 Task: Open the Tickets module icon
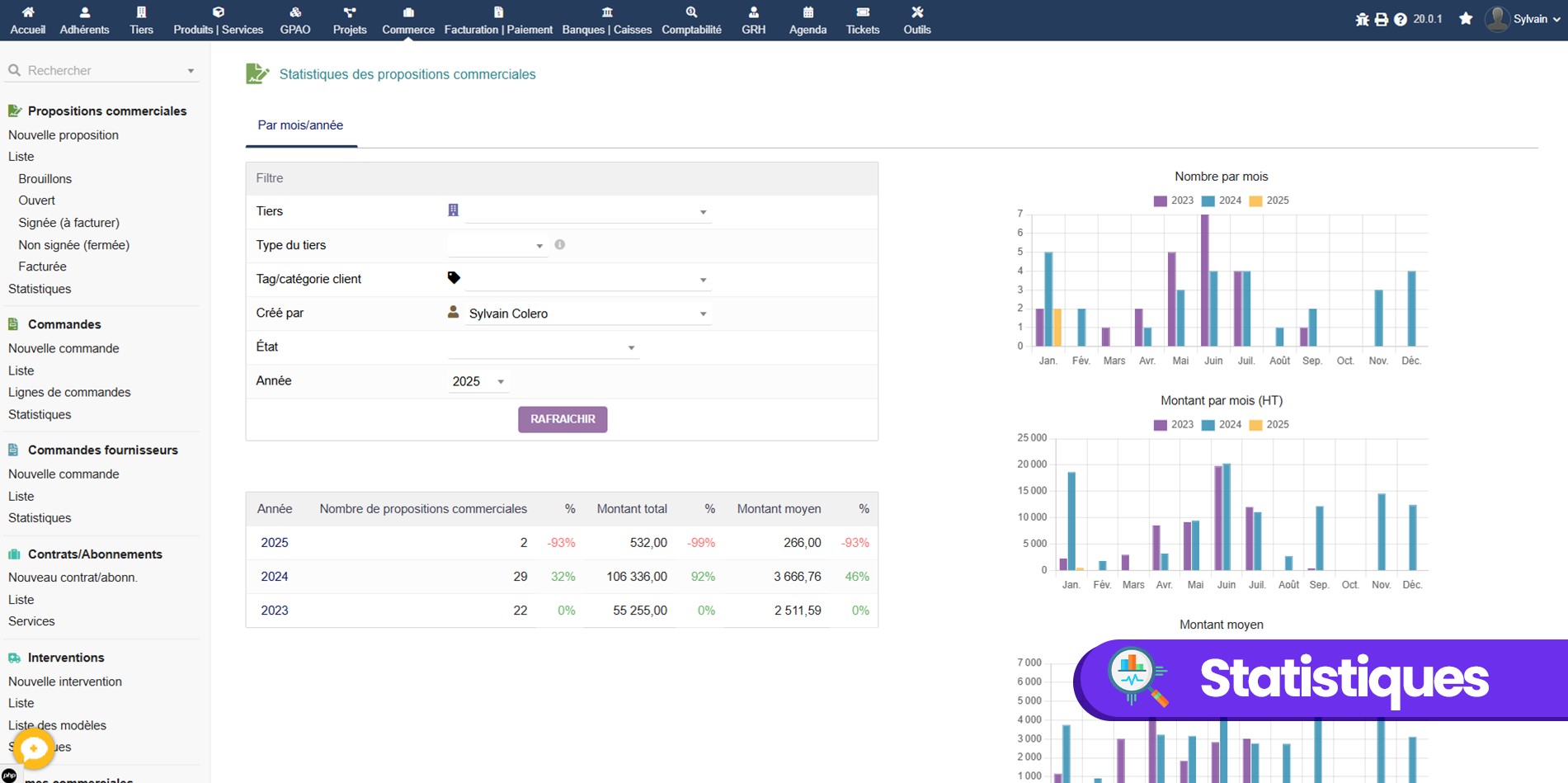[863, 12]
